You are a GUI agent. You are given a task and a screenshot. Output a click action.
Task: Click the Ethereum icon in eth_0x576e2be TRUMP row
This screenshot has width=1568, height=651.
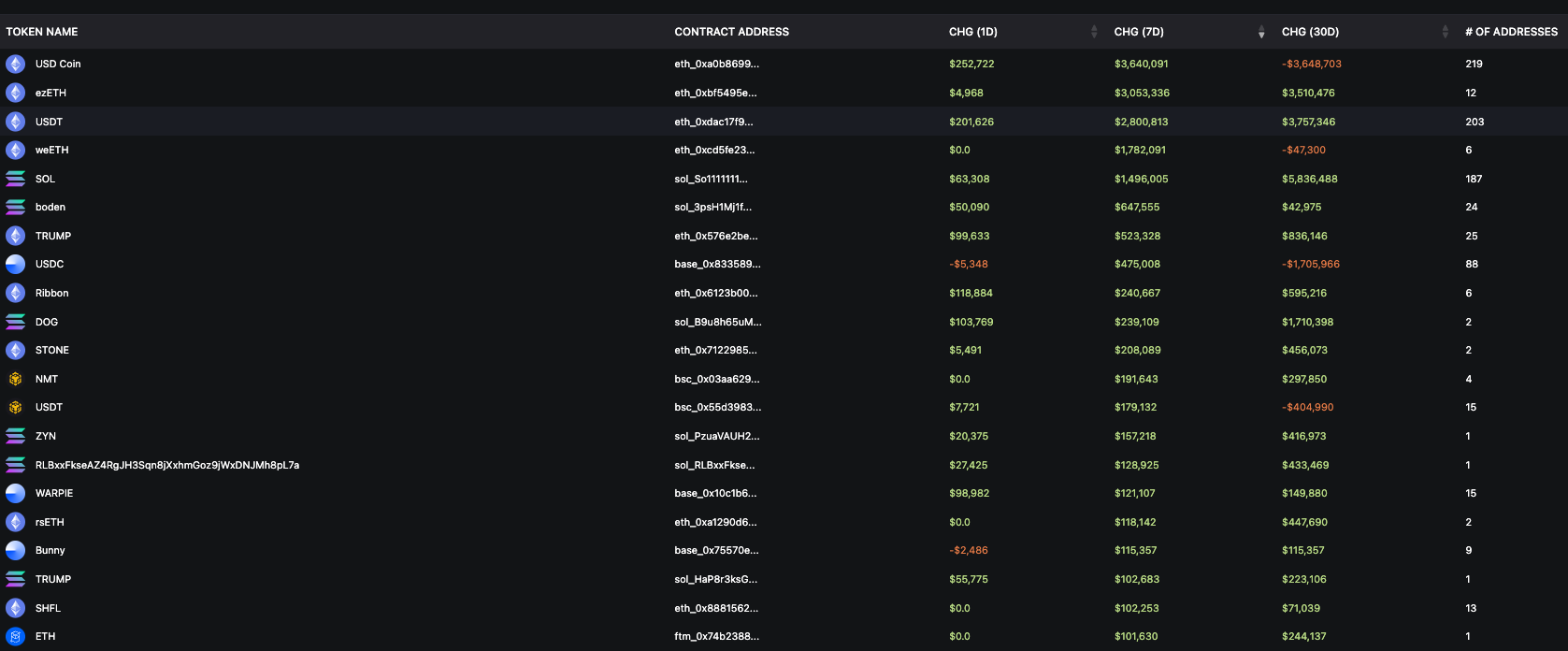coord(15,236)
